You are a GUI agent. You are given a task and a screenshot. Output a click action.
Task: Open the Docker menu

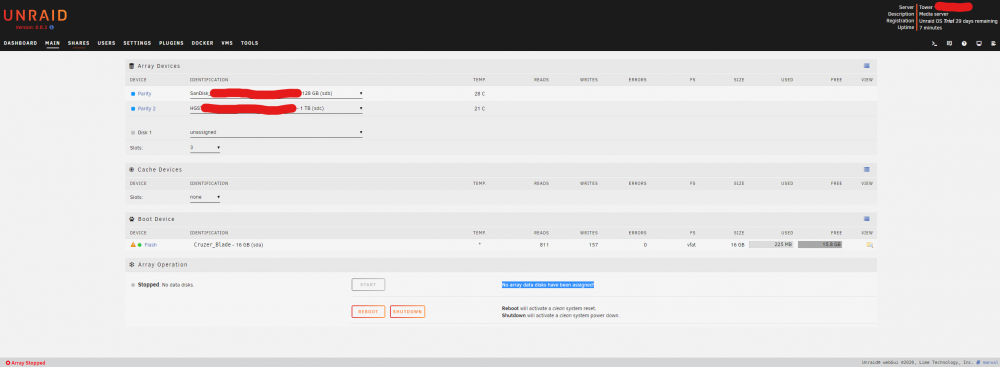202,43
